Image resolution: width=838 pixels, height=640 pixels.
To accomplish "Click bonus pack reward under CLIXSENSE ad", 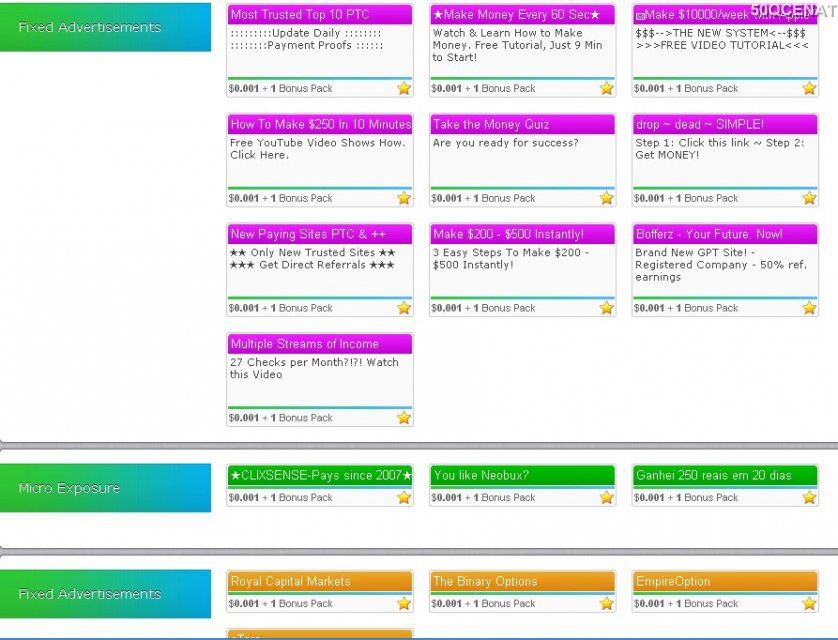I will click(281, 497).
